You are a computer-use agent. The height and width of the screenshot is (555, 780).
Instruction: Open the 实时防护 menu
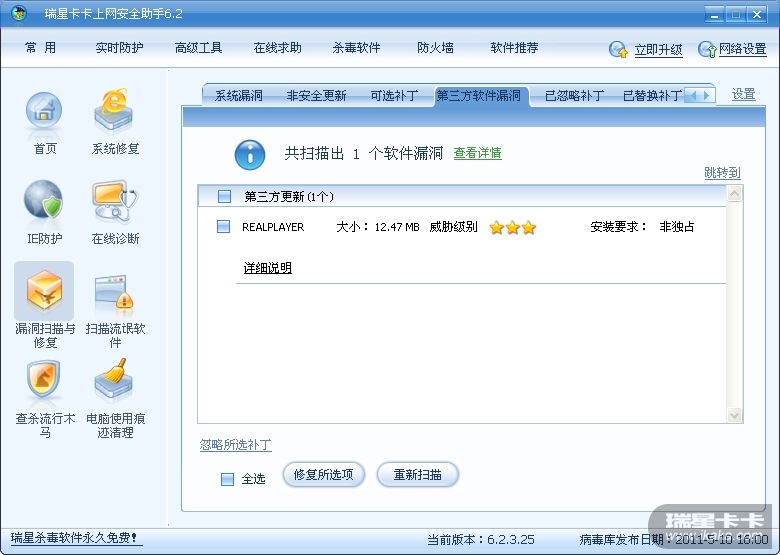pos(119,48)
